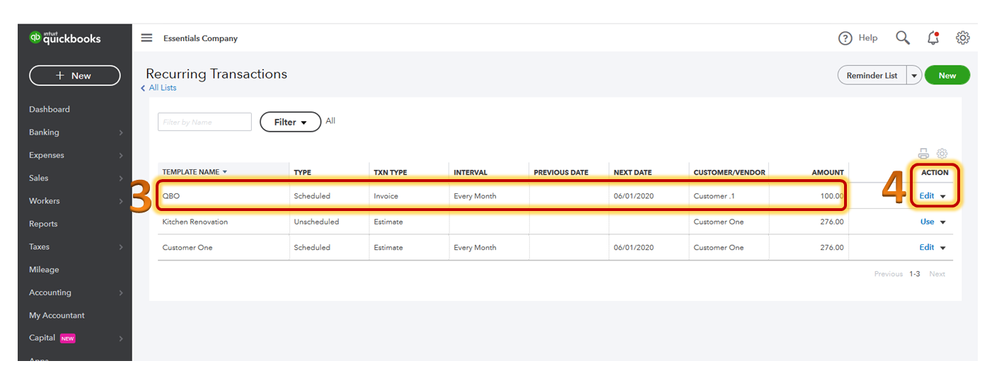Open action dropdown arrow for QBO row
This screenshot has height=381, width=999.
[943, 197]
